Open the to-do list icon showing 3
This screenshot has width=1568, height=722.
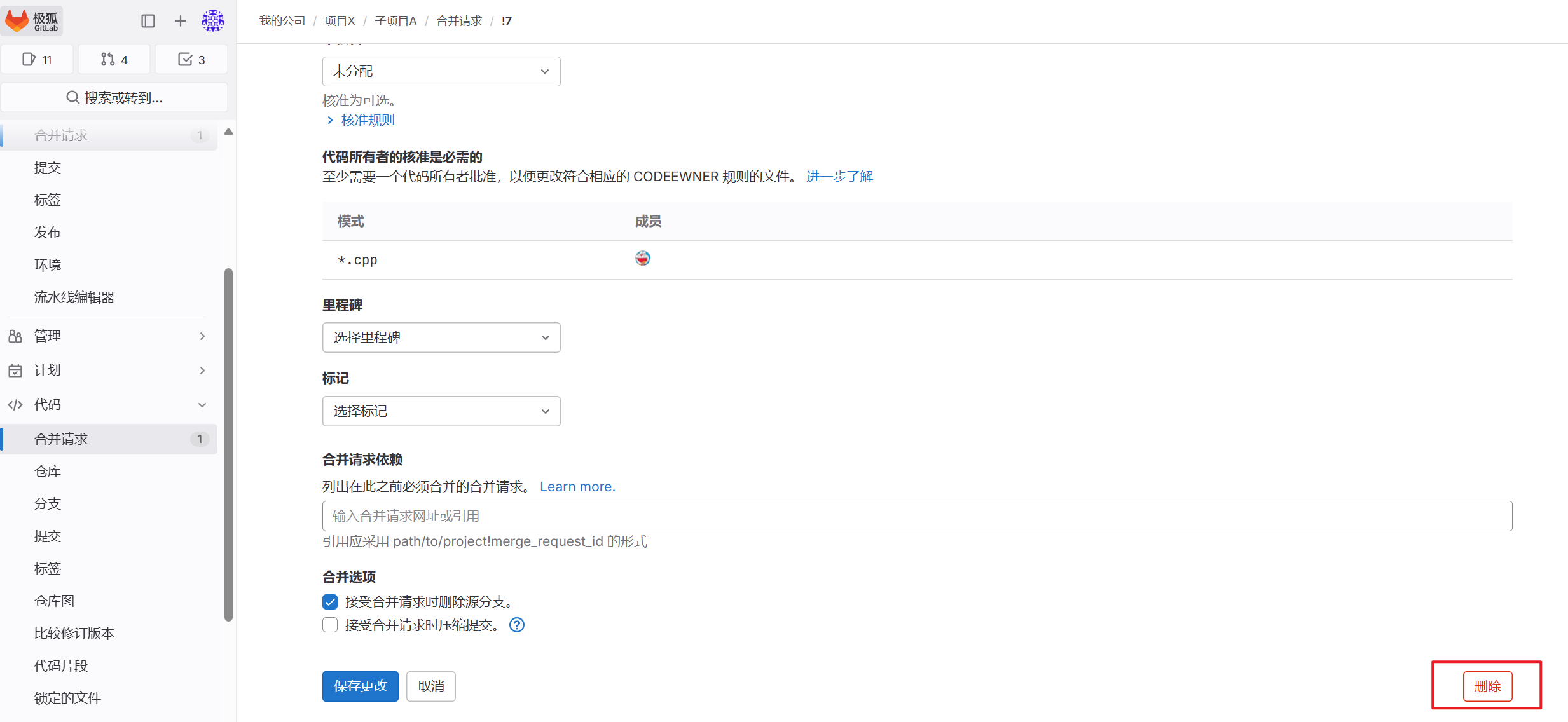point(191,59)
